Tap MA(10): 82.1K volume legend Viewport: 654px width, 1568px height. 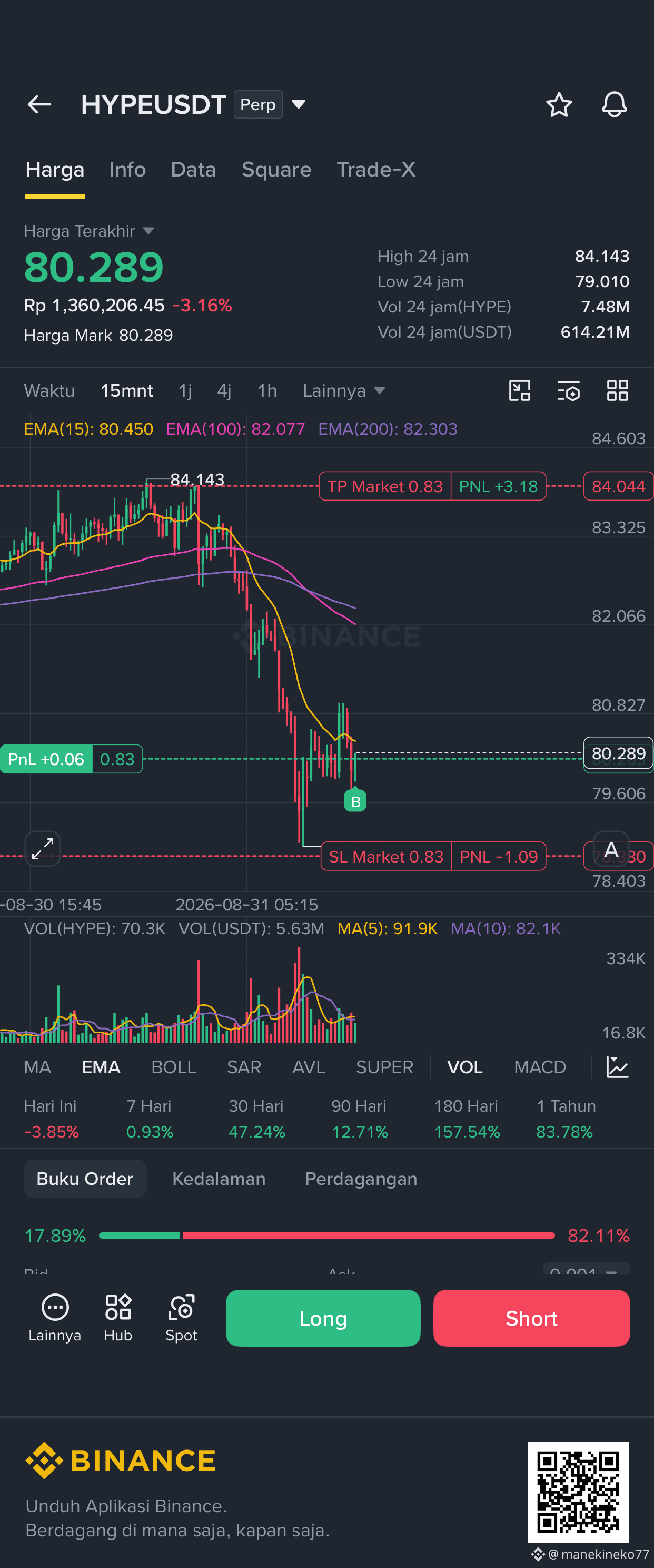506,928
